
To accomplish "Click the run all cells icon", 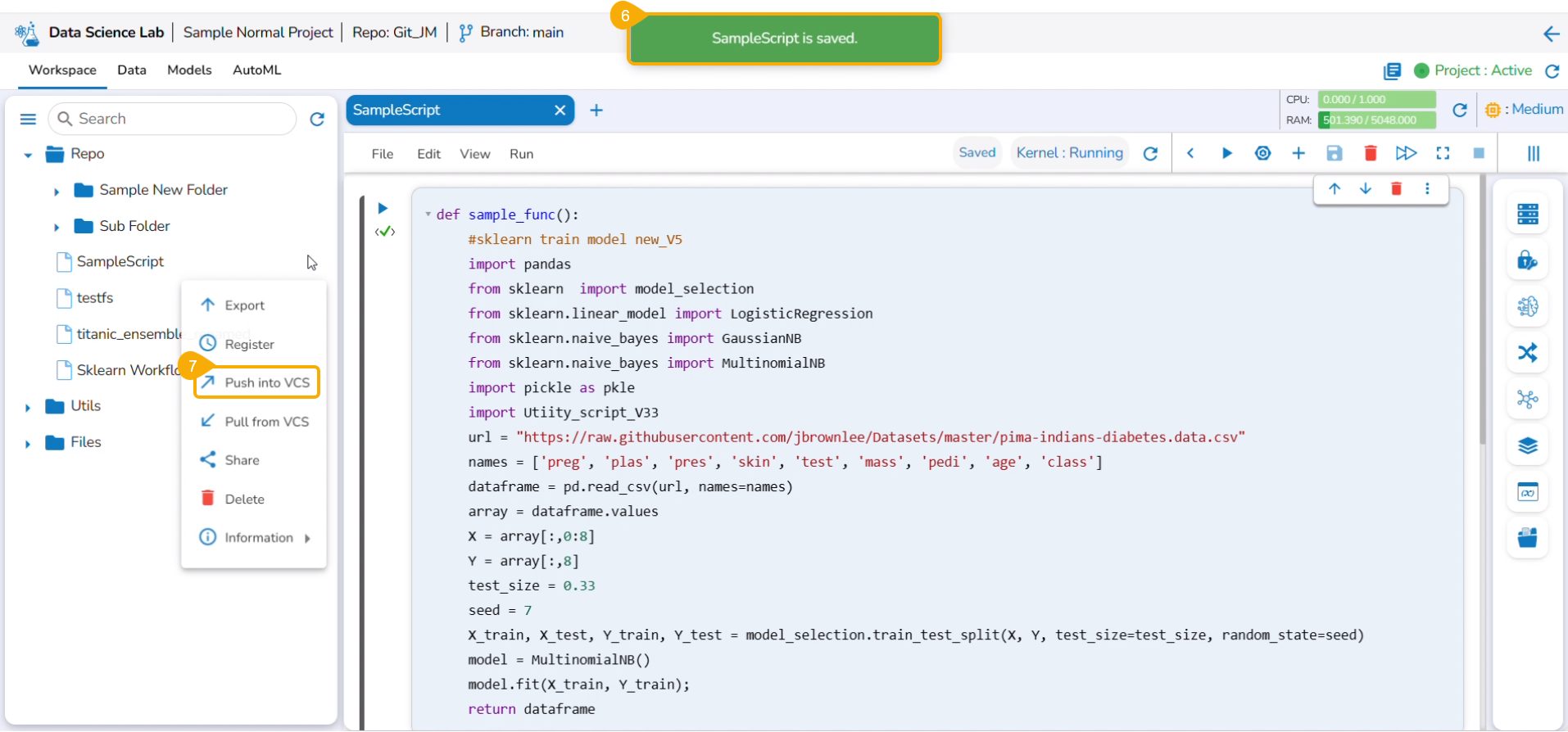I will click(1406, 153).
